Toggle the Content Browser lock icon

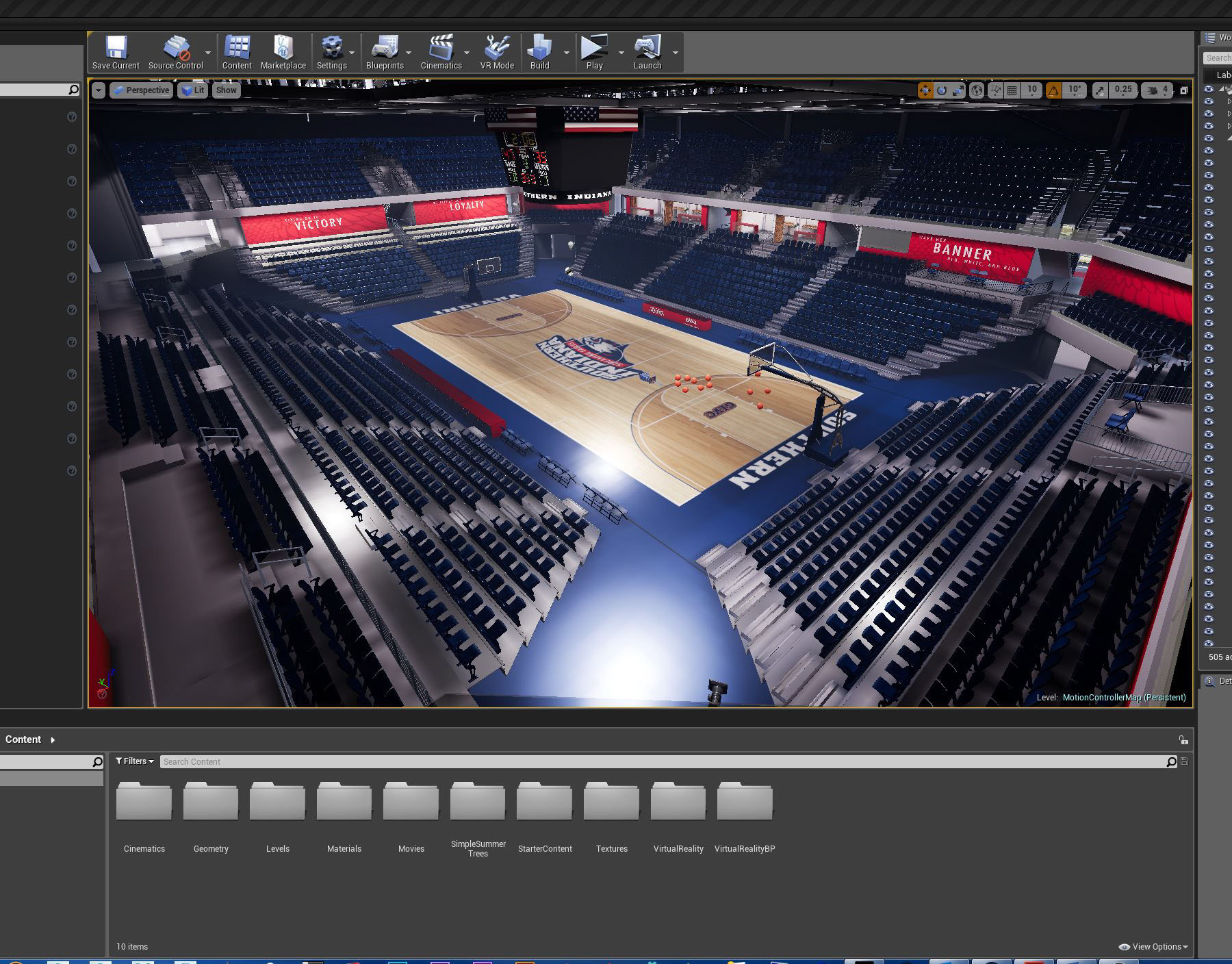click(x=1183, y=740)
